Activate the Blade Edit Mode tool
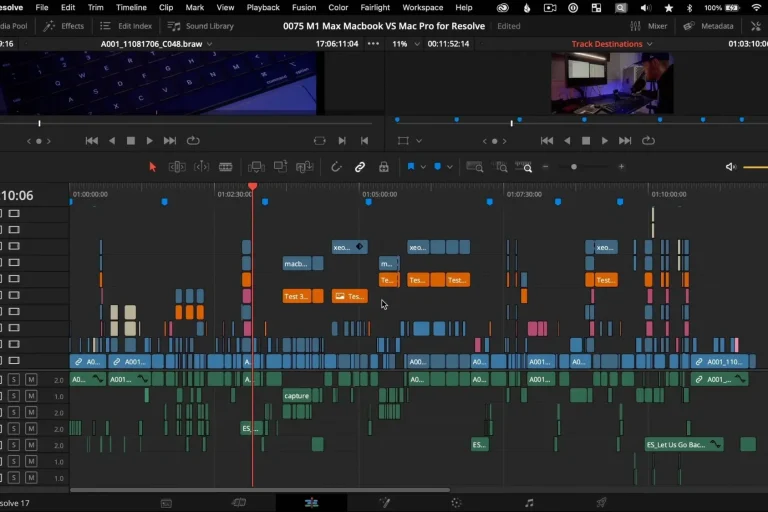 (226, 167)
